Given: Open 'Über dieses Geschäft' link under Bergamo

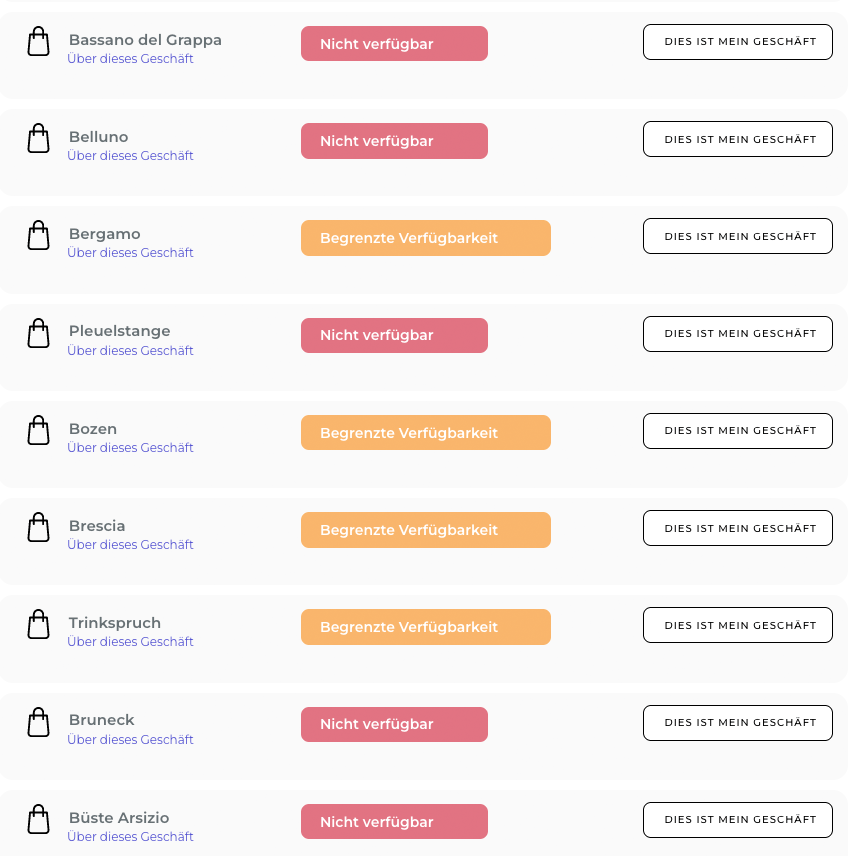Looking at the screenshot, I should pos(130,253).
